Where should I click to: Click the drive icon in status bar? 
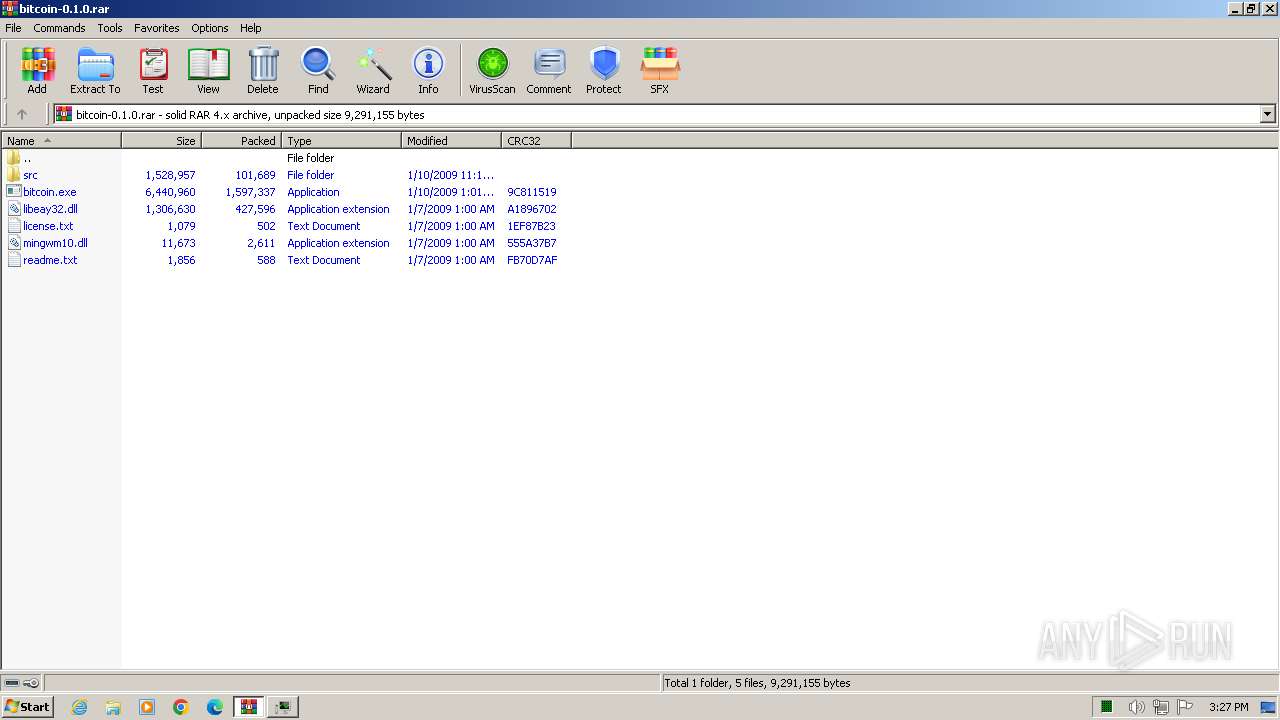click(x=12, y=683)
